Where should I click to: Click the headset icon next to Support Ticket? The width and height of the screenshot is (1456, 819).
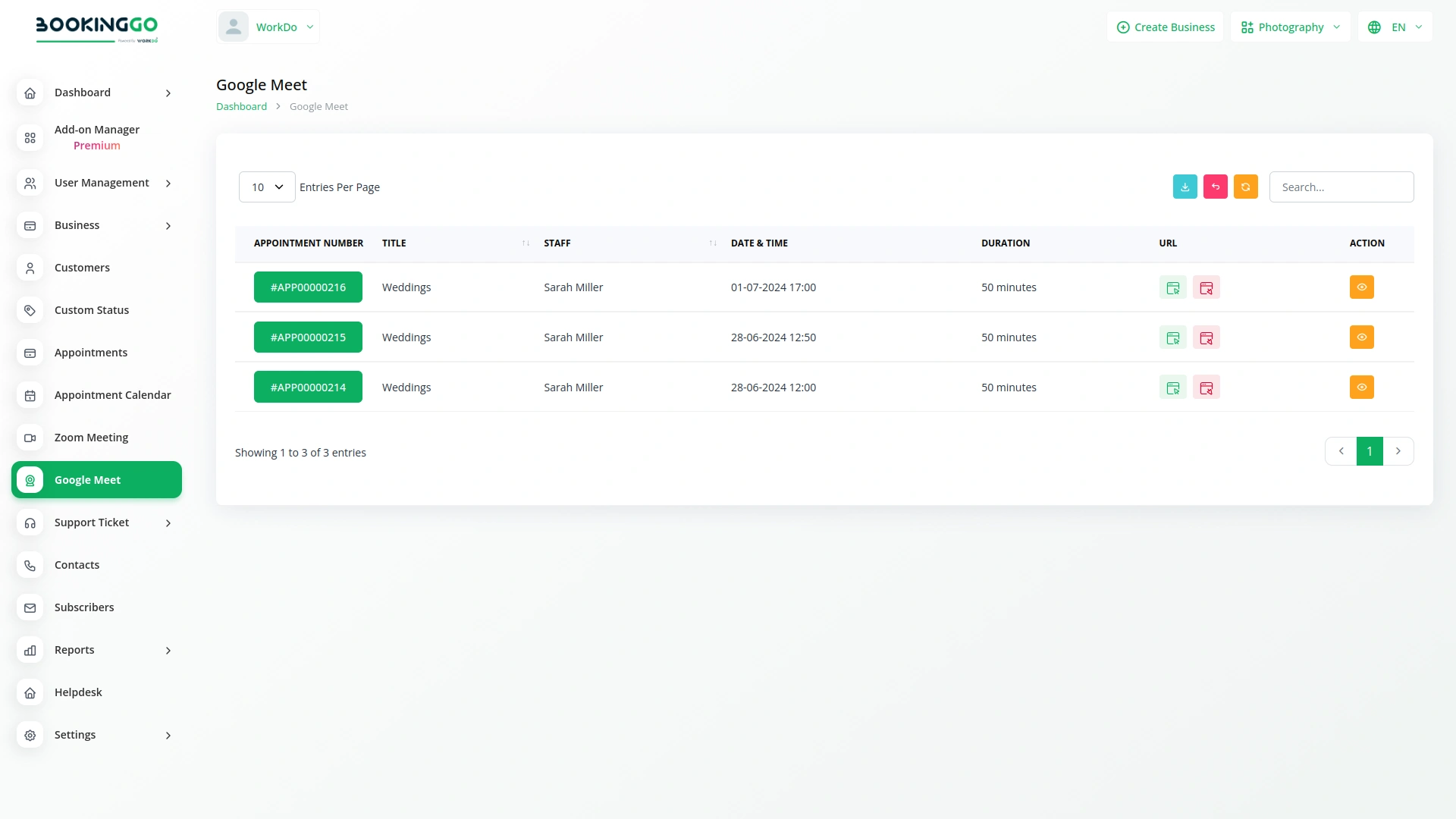[30, 522]
